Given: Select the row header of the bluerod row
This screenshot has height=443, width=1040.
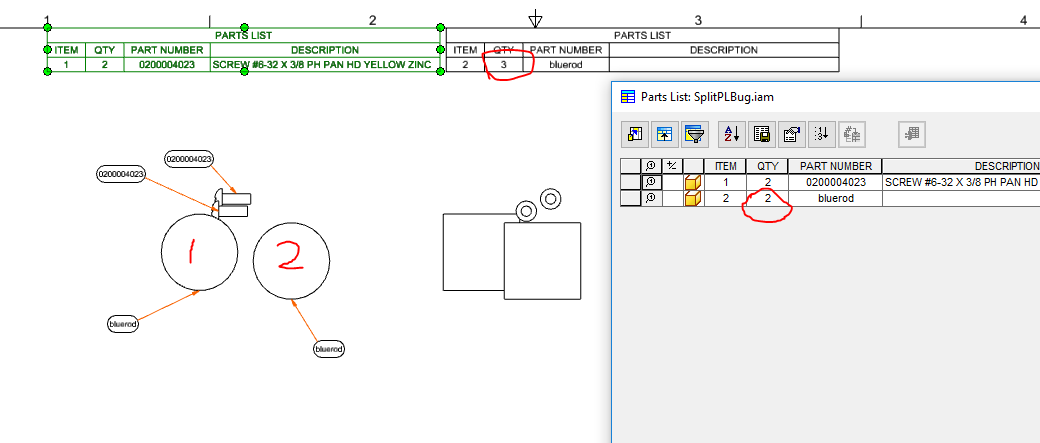Looking at the screenshot, I should pos(631,198).
